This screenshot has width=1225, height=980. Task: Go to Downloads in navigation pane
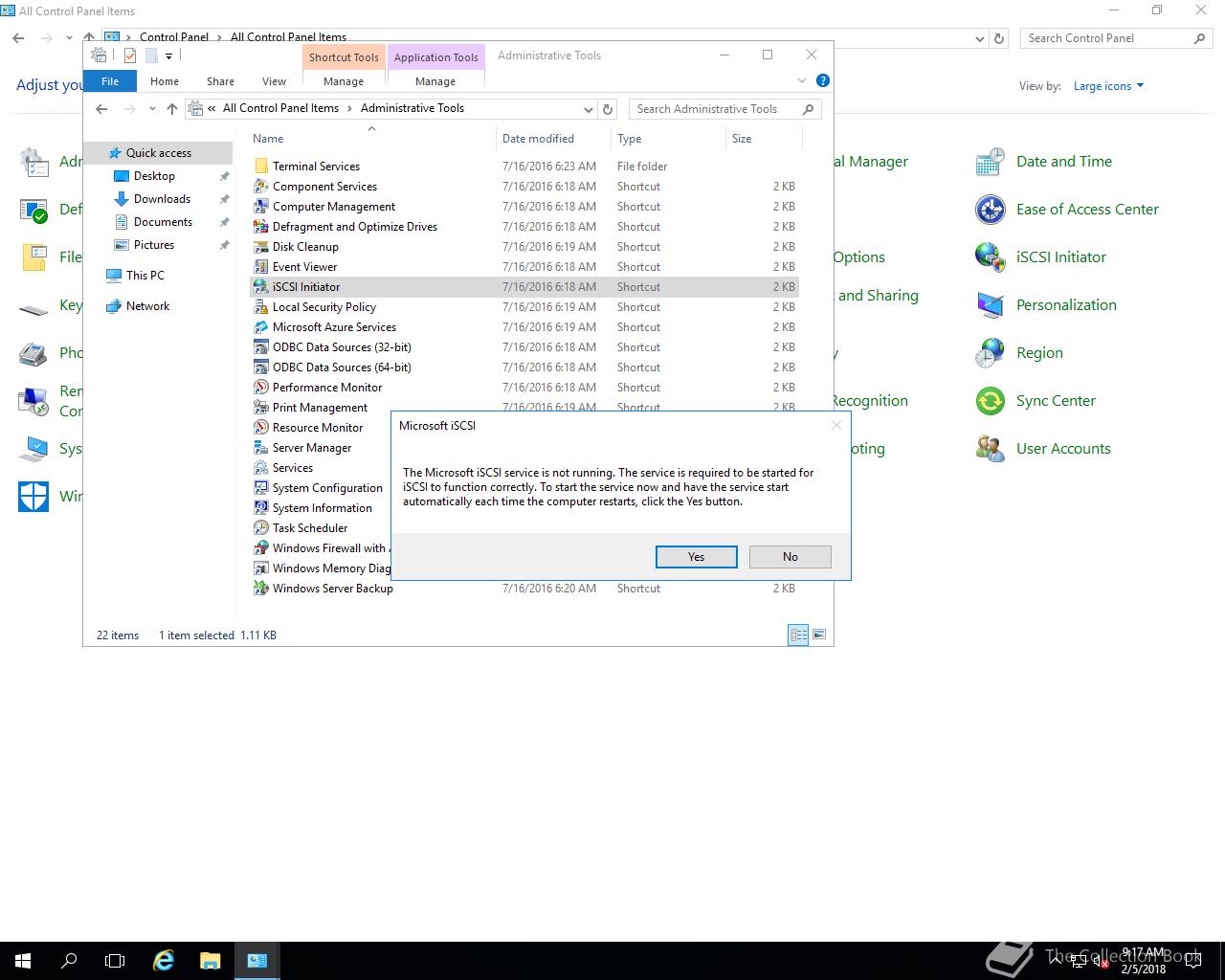click(x=162, y=199)
